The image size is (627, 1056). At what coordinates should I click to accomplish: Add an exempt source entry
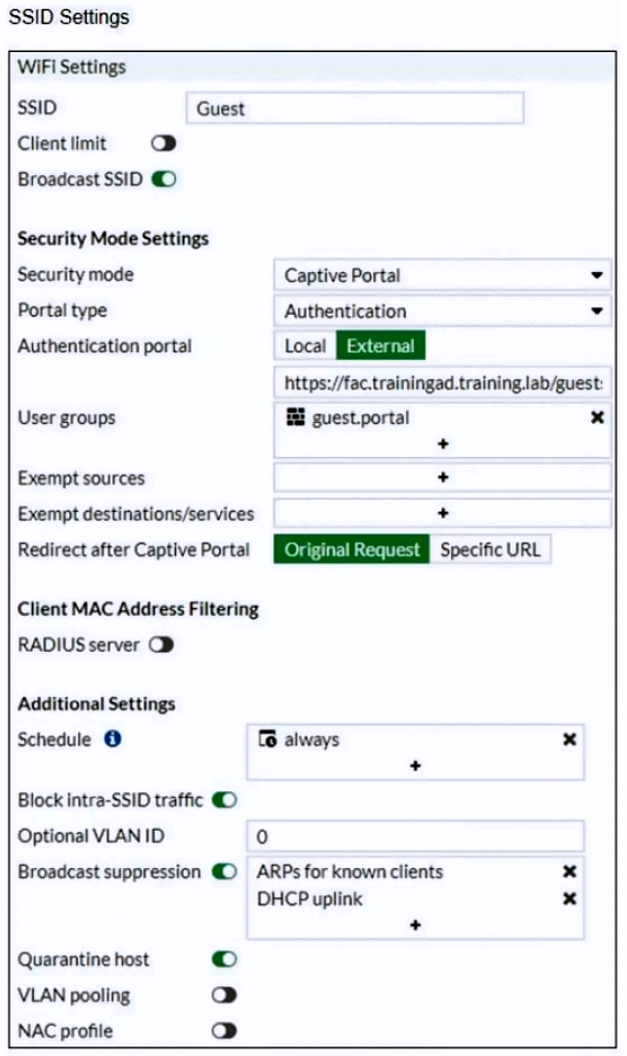point(442,478)
